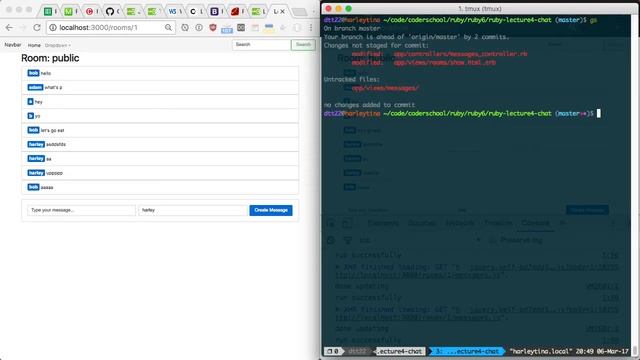Select active tmux window '3: ...ecture4-chat'
This screenshot has width=640, height=360.
[467, 351]
